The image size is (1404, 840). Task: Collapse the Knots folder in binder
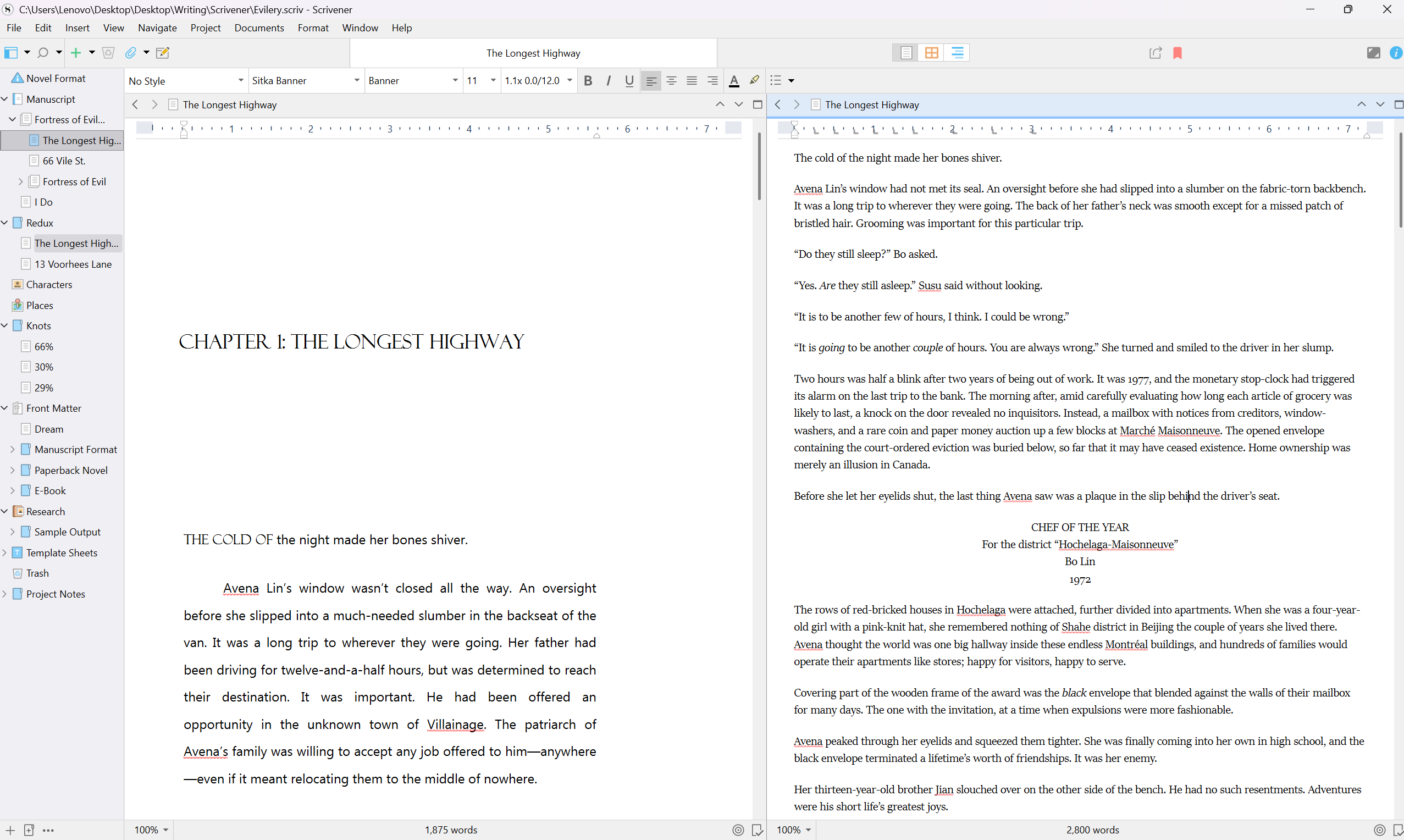tap(4, 325)
